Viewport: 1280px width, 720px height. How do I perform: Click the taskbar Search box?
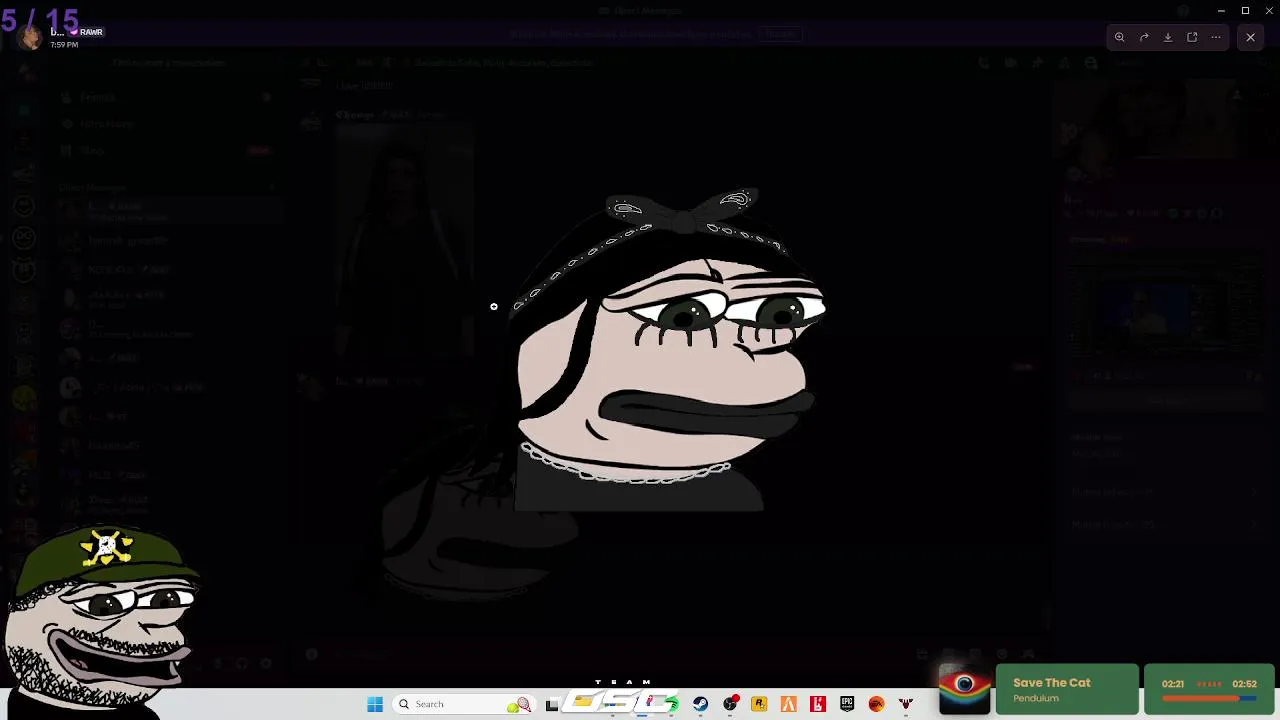465,704
